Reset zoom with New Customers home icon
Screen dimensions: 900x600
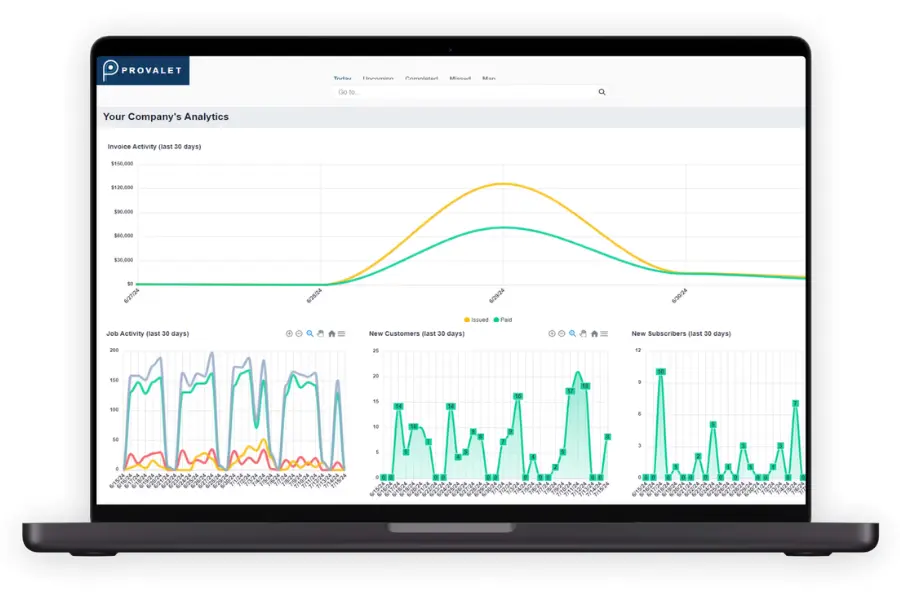594,334
